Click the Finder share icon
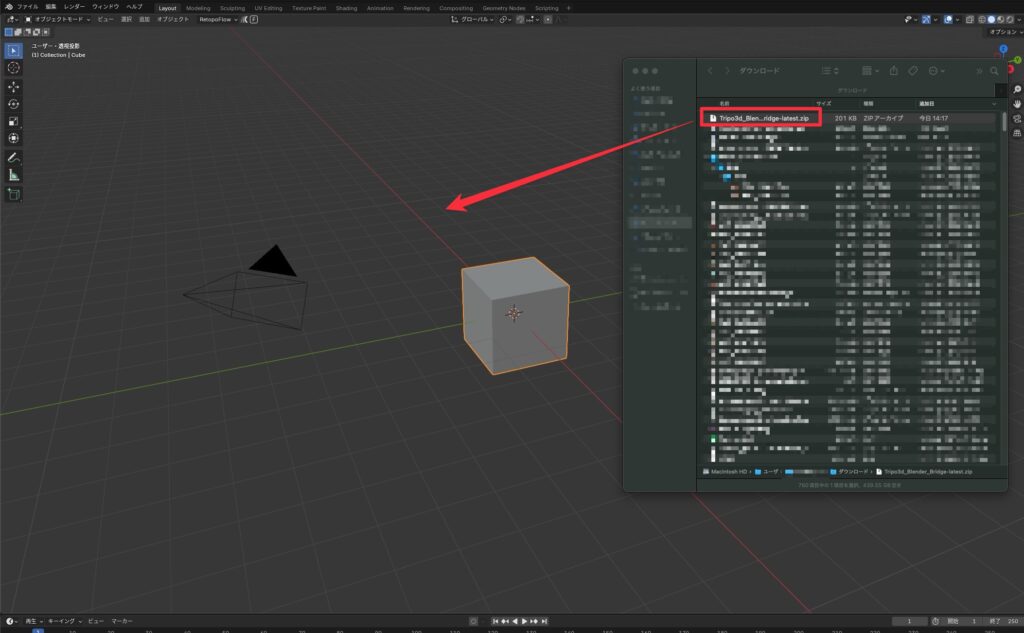 point(892,71)
